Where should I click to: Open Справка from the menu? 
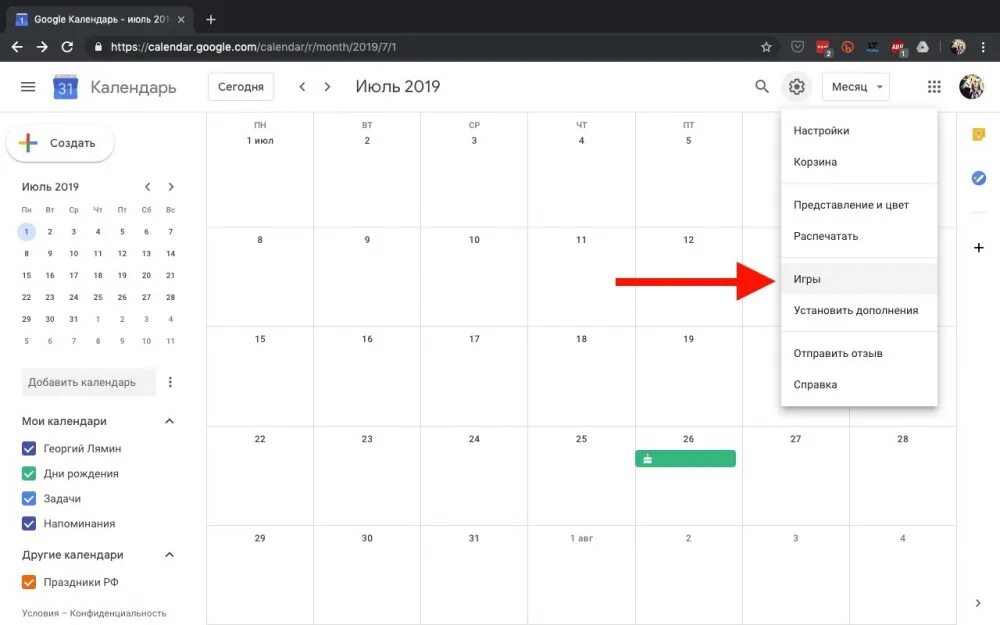[859, 385]
